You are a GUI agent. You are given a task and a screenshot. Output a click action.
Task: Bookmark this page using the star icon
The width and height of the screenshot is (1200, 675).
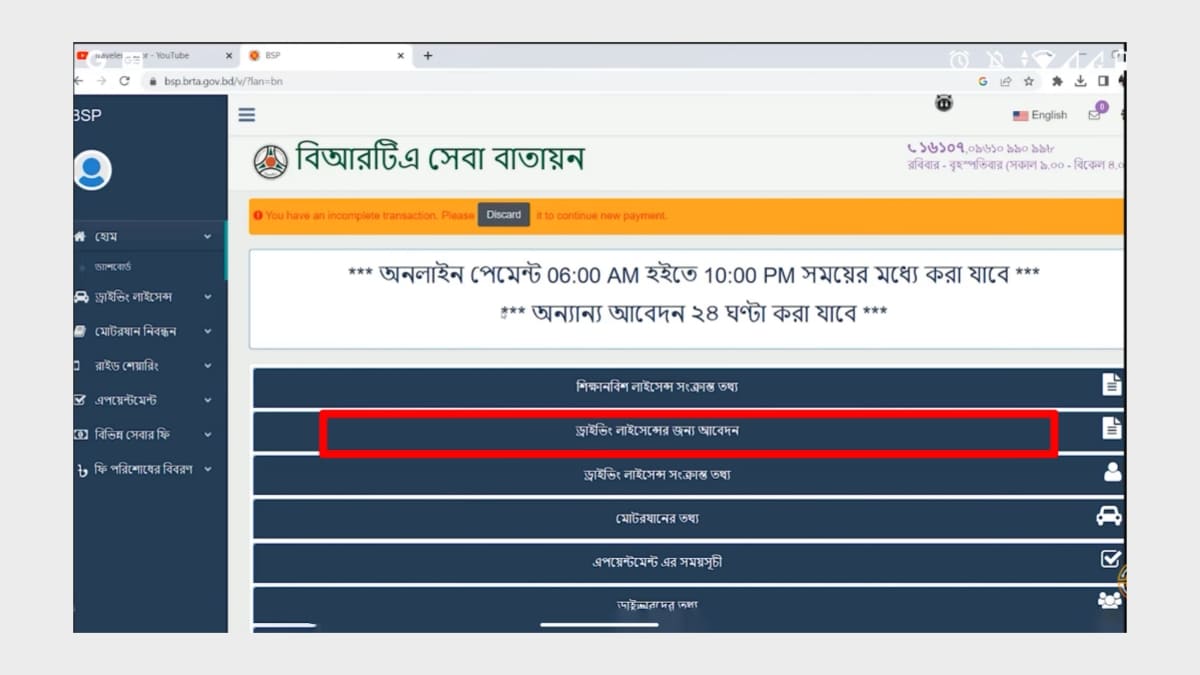pos(1028,81)
